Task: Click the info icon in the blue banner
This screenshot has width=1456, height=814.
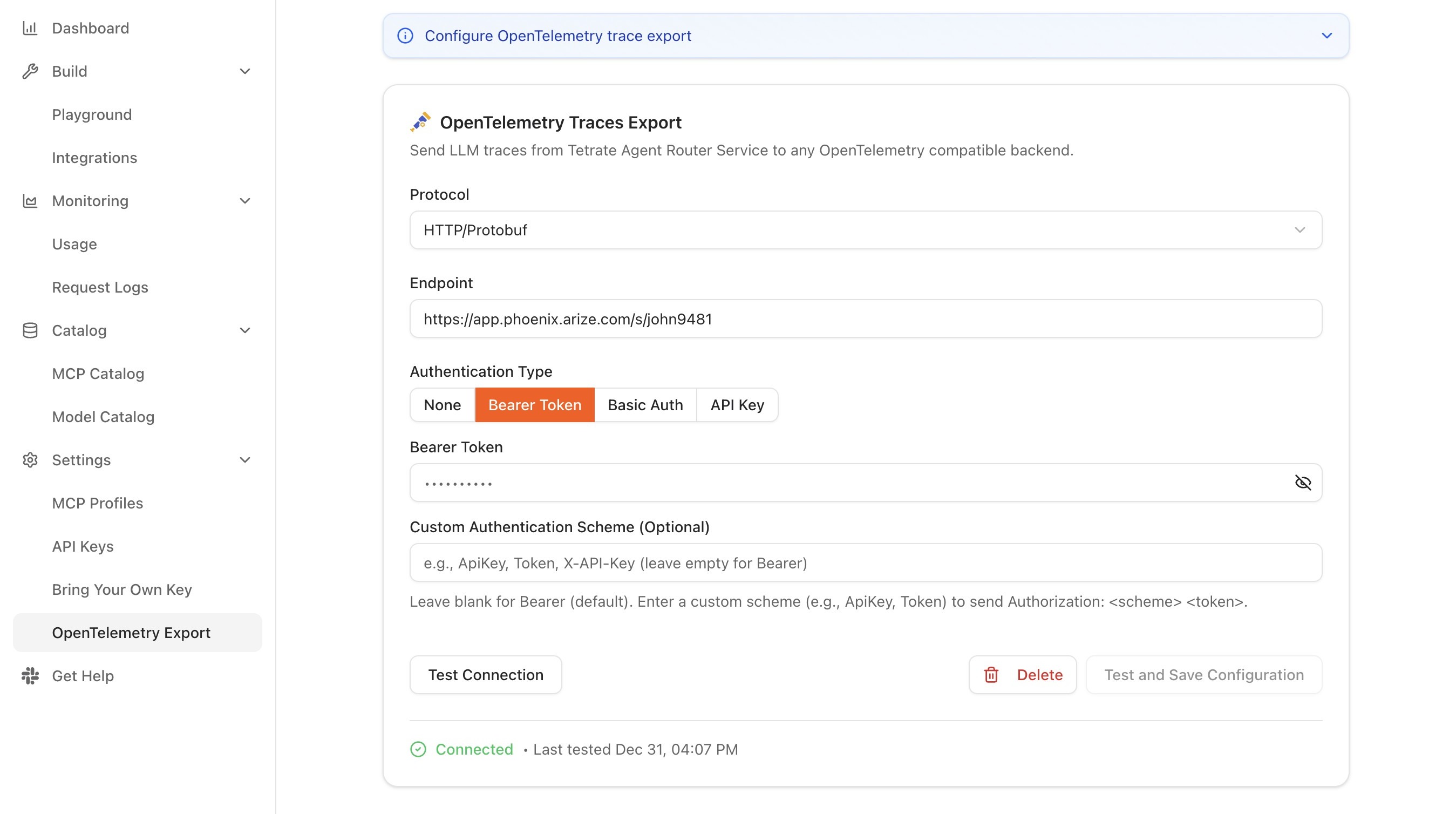Action: (405, 36)
